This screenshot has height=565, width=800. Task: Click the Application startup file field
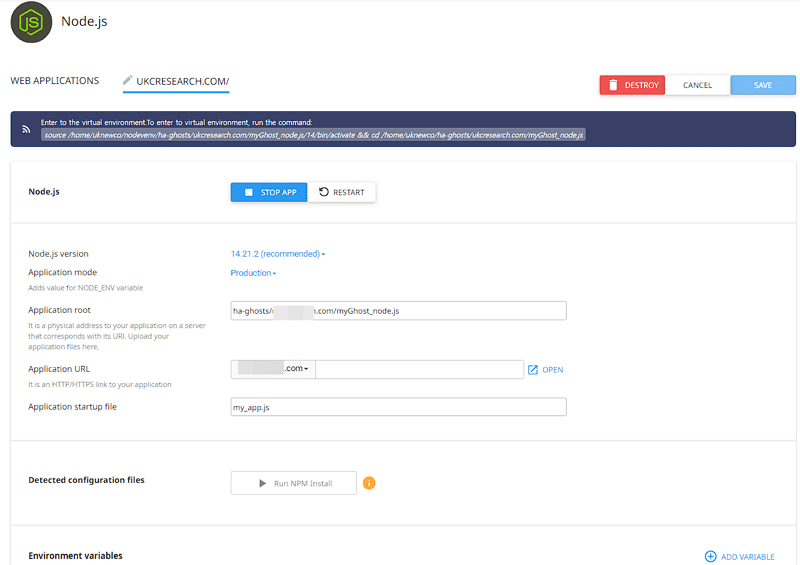[x=398, y=407]
